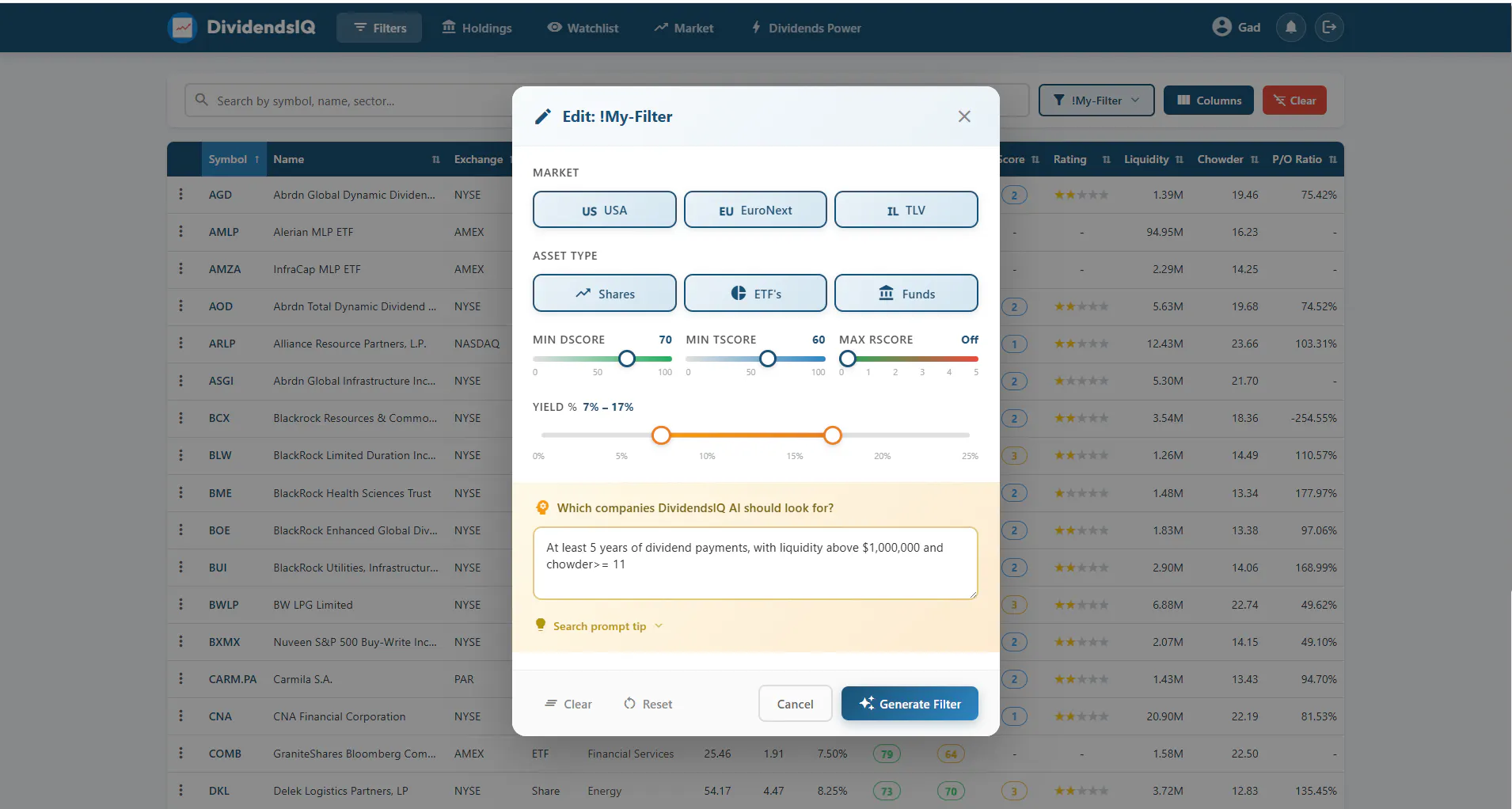Open the !My-Filter dropdown
This screenshot has height=809, width=1512.
click(1096, 101)
